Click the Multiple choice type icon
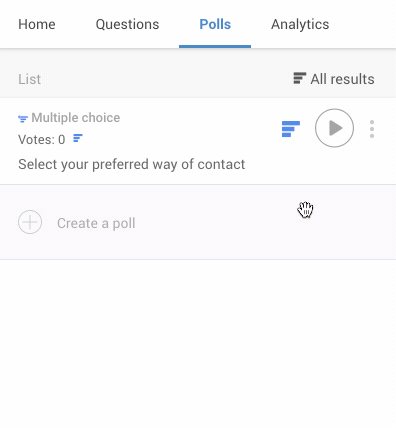This screenshot has height=428, width=396. pyautogui.click(x=23, y=118)
